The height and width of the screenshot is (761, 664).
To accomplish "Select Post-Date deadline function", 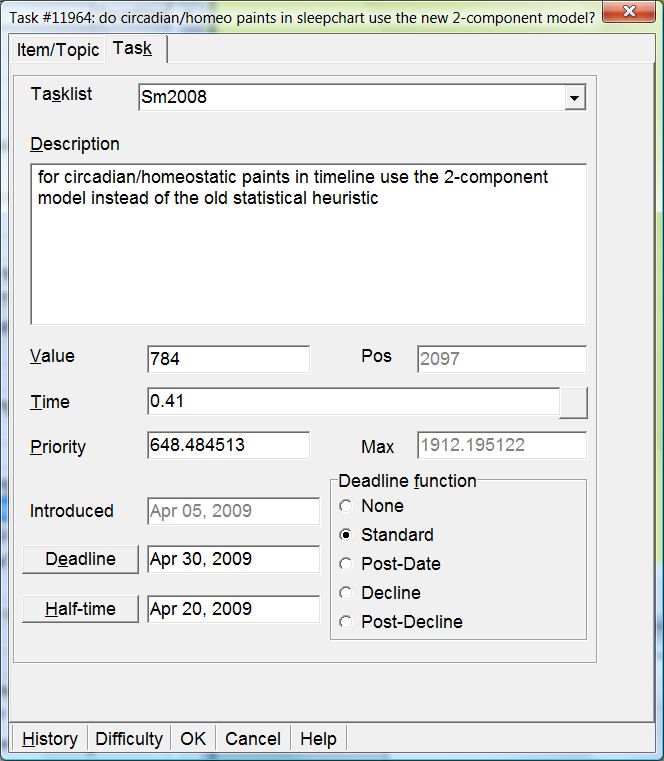I will (346, 564).
